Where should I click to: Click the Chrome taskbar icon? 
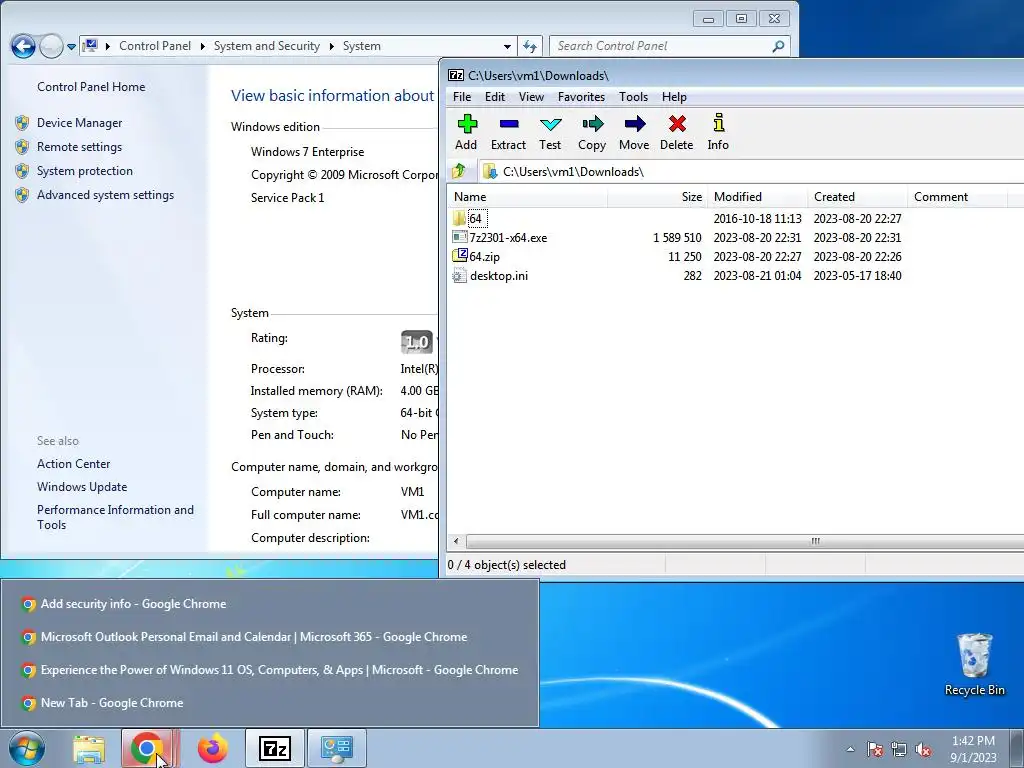(146, 748)
